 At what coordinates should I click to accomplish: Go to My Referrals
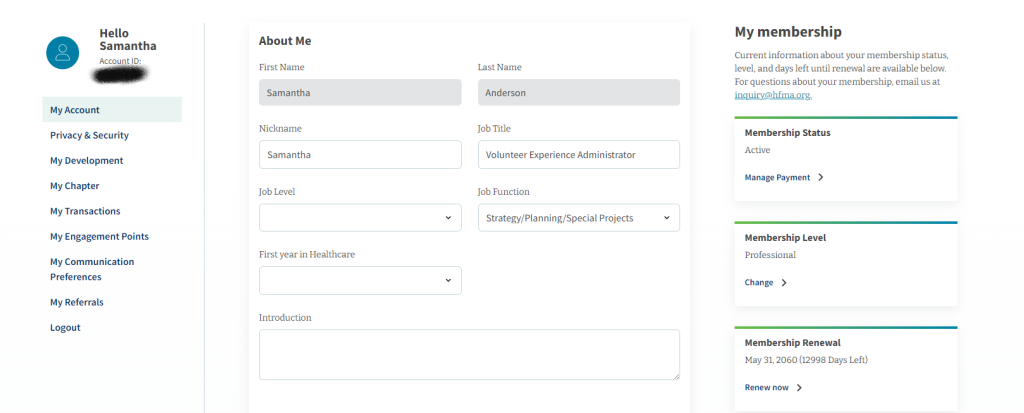pyautogui.click(x=76, y=302)
